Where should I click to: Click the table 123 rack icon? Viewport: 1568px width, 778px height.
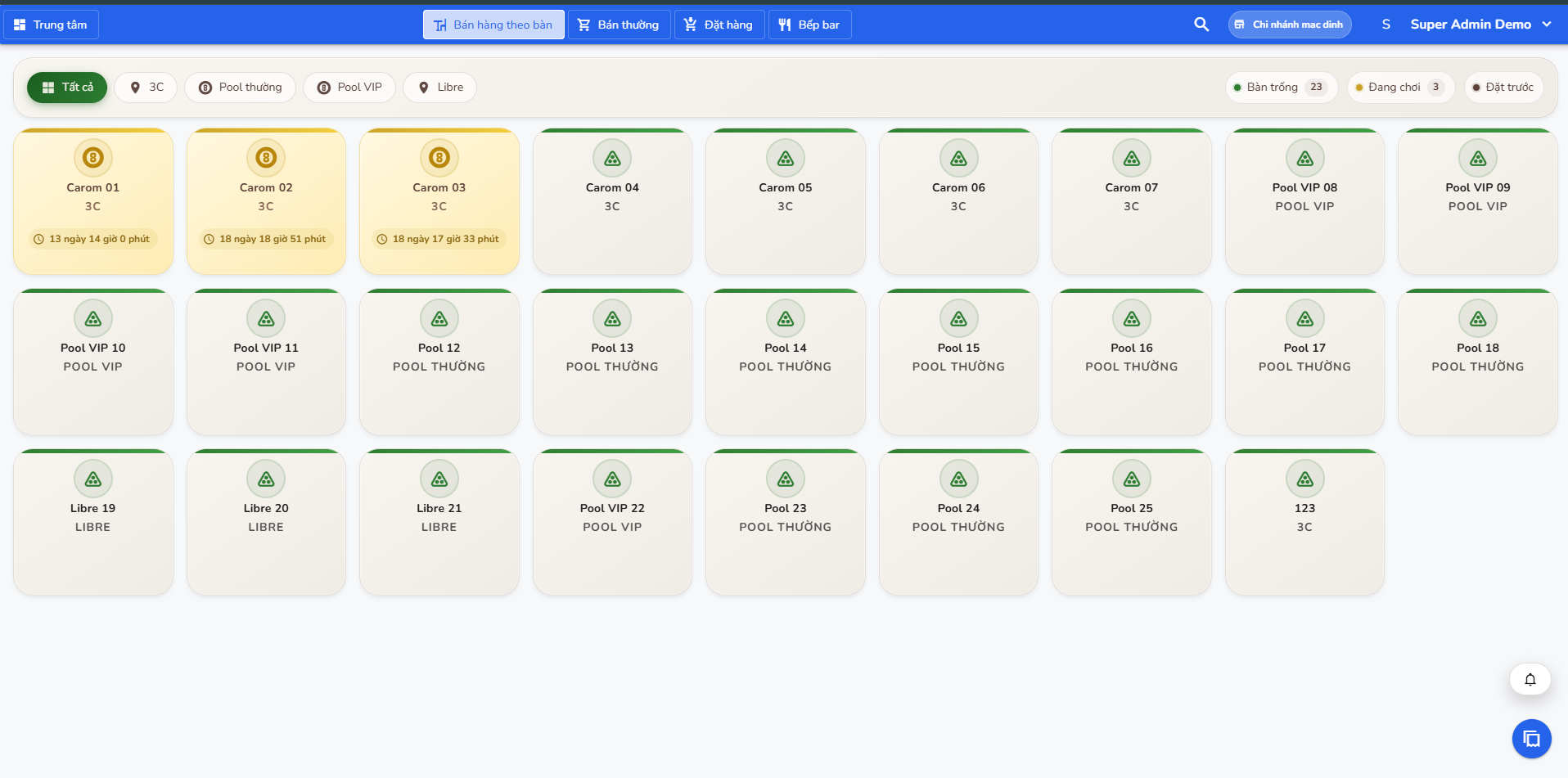click(x=1304, y=479)
